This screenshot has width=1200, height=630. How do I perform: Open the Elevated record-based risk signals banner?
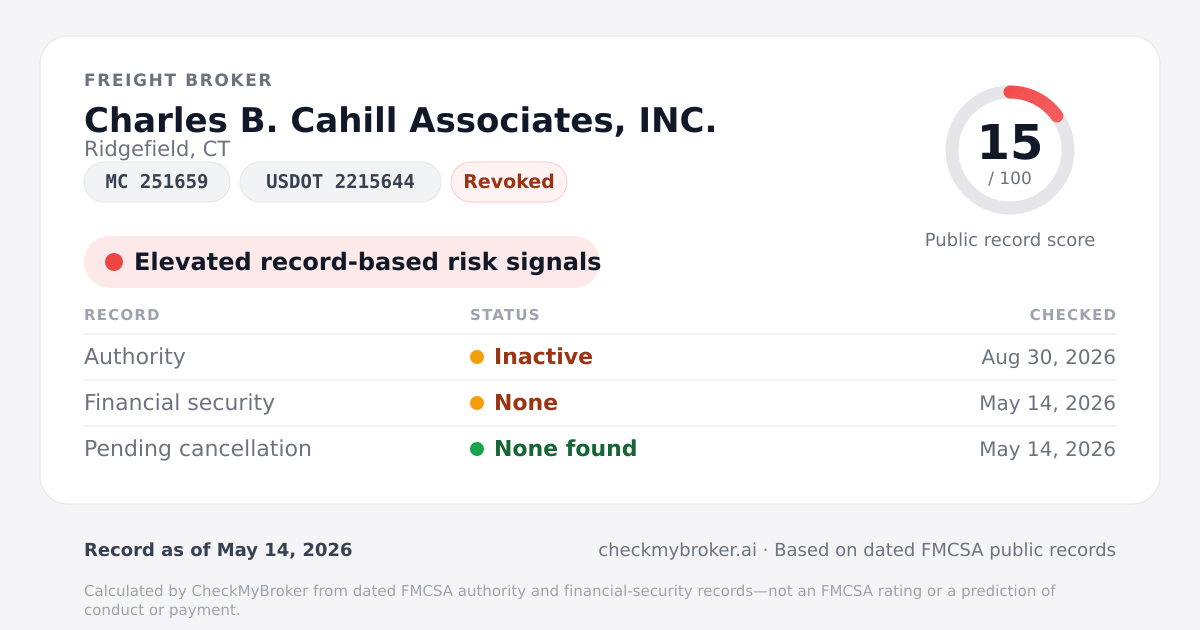tap(342, 262)
